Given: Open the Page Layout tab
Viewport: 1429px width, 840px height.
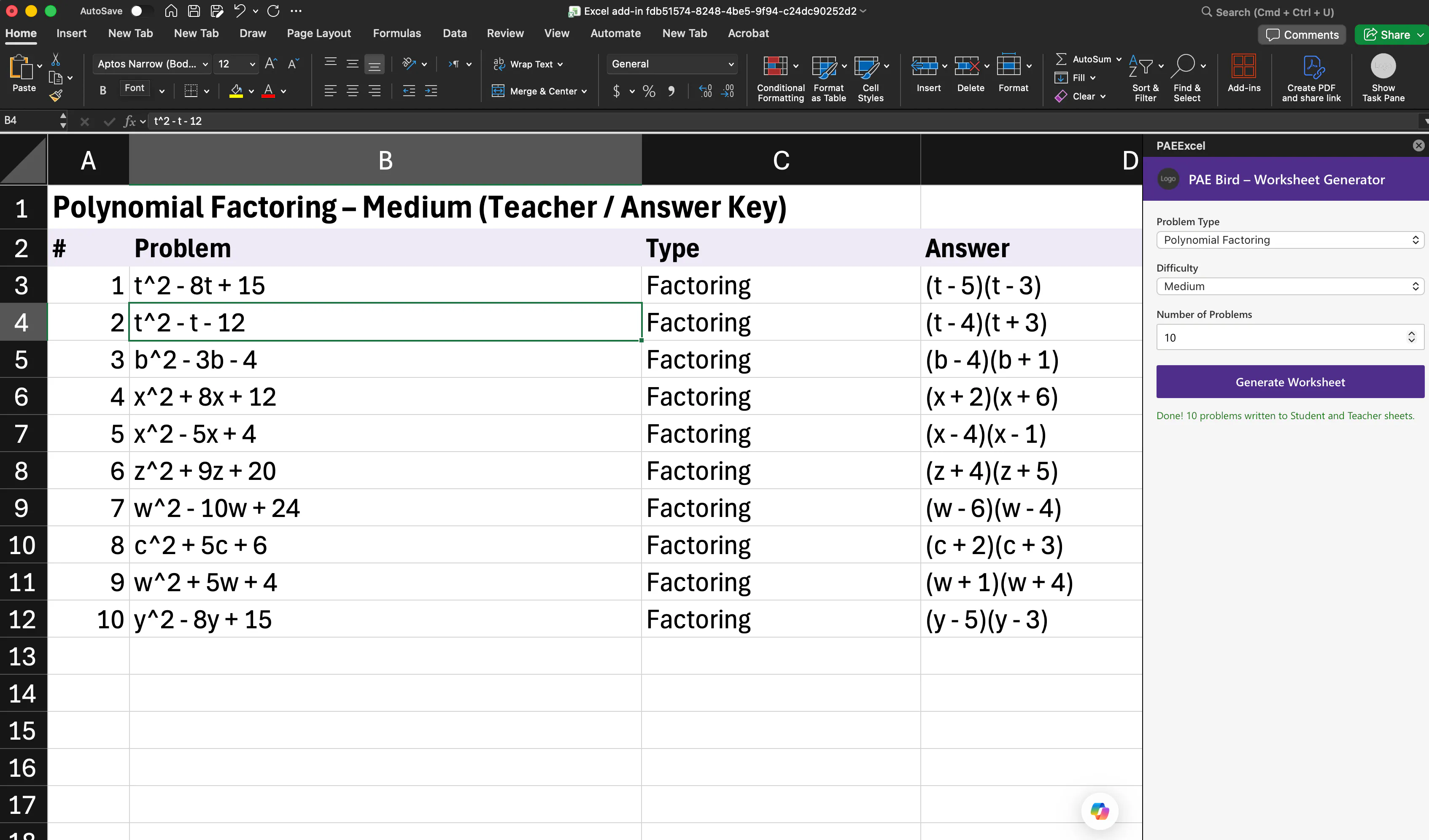Looking at the screenshot, I should click(319, 33).
